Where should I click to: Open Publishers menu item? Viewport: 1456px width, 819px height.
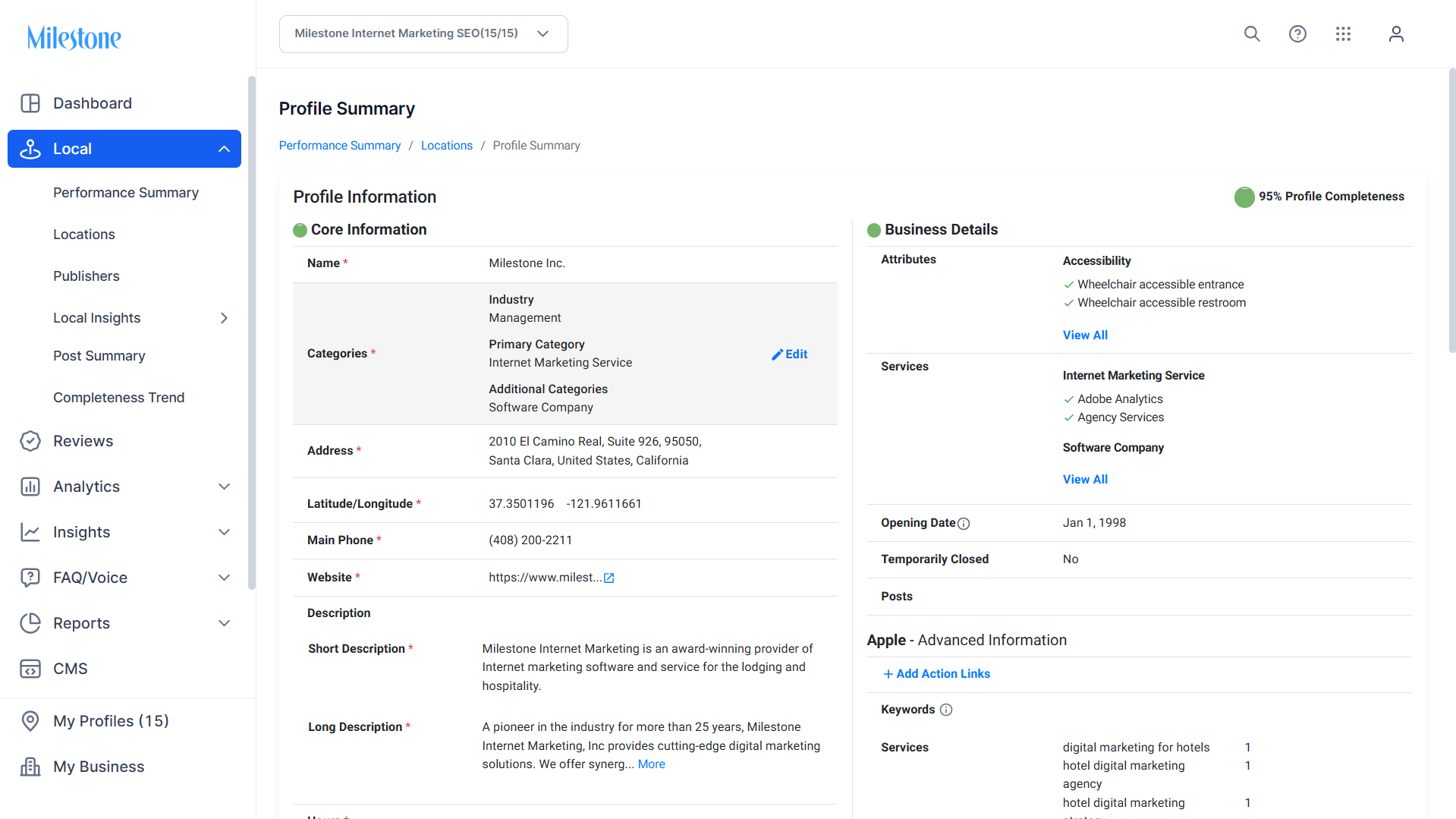click(86, 276)
